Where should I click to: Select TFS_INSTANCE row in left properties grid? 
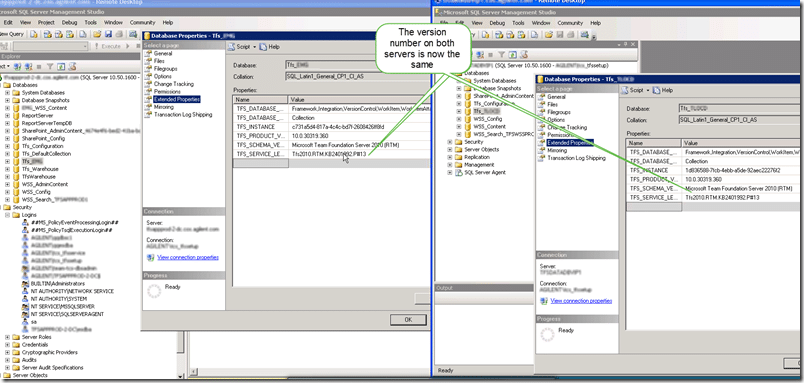(x=331, y=127)
